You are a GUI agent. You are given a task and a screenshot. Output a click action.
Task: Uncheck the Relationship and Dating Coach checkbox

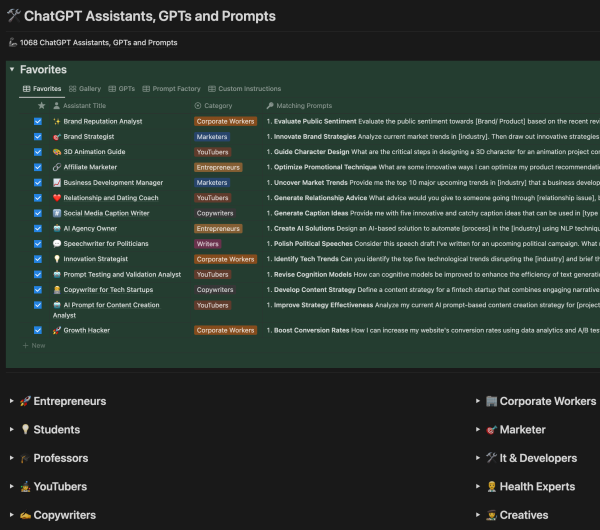click(x=38, y=198)
